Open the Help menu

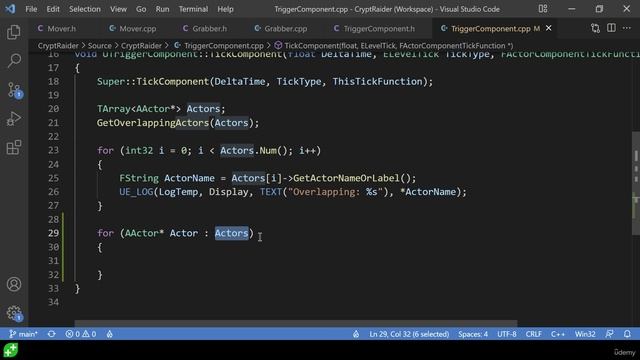[225, 9]
